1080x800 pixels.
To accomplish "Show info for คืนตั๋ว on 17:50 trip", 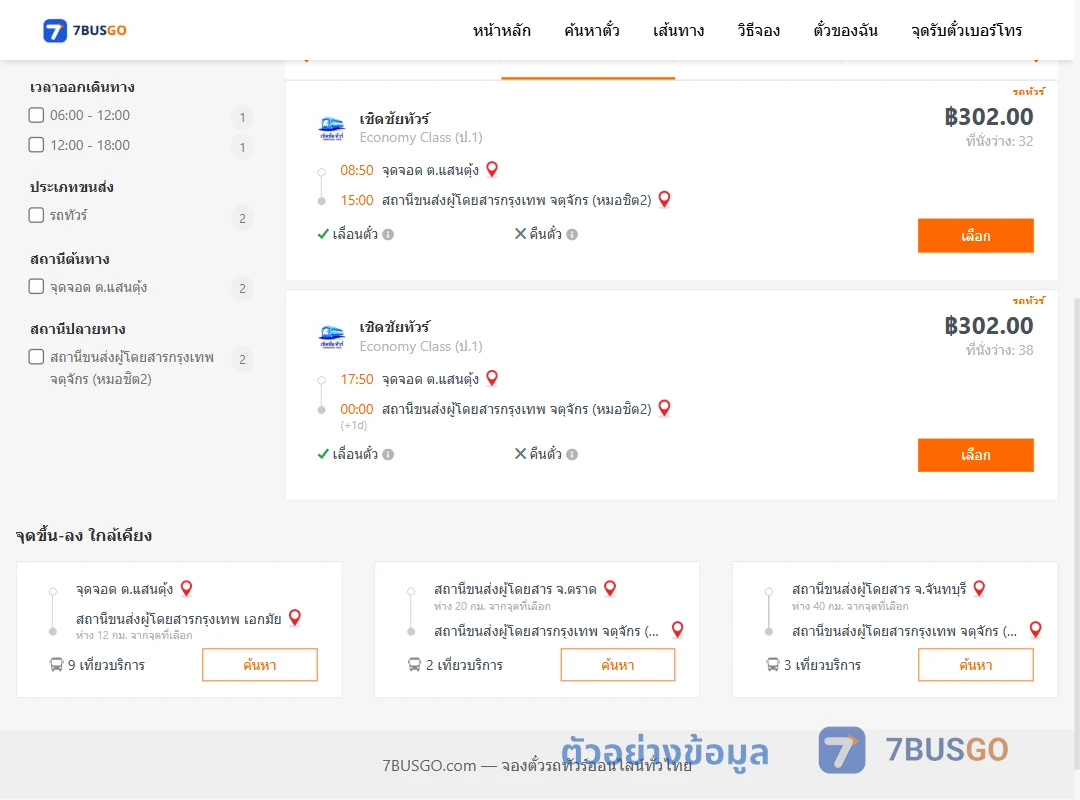I will pos(572,454).
